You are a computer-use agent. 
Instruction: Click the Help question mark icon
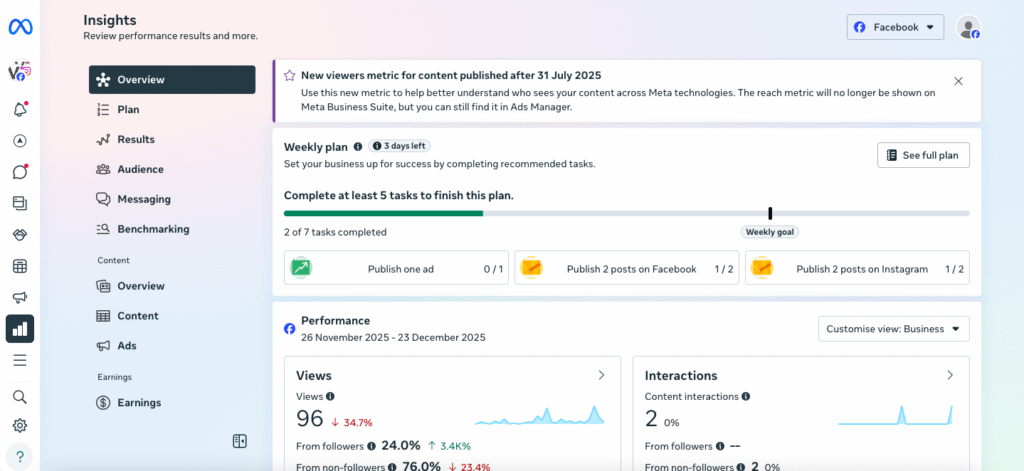coord(20,456)
